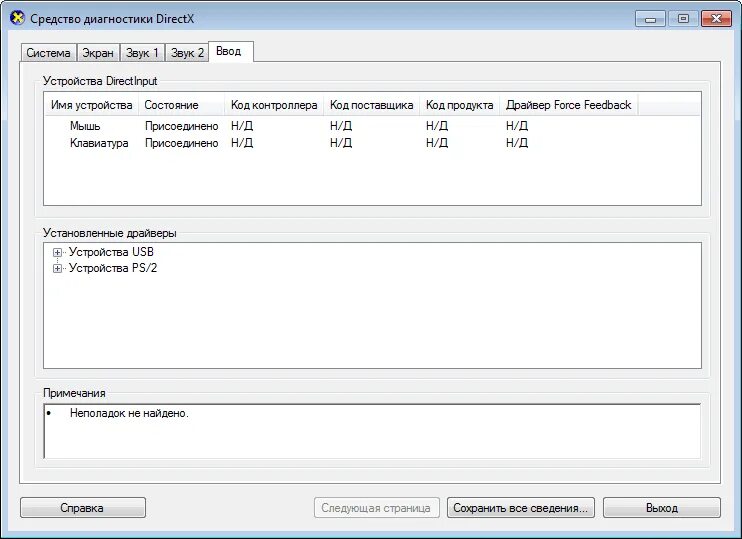The height and width of the screenshot is (539, 742).
Task: Switch to the Система tab
Action: point(48,53)
